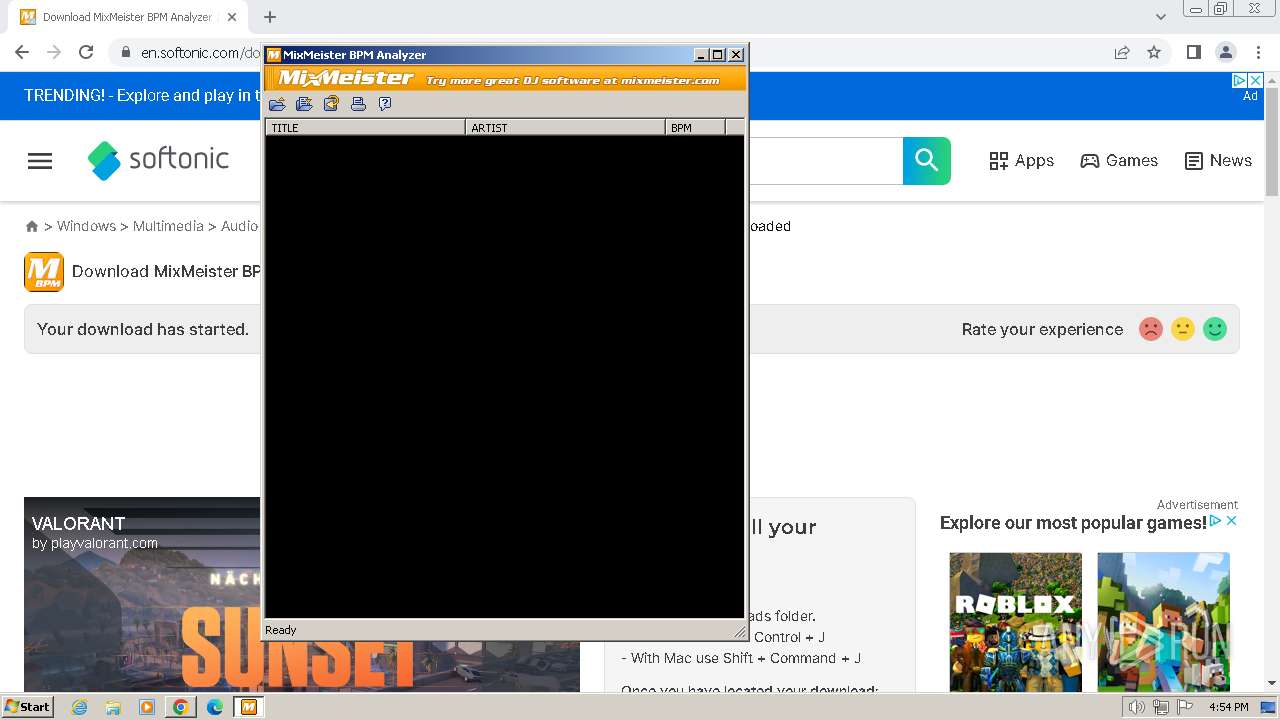Screen dimensions: 1280x720
Task: Click the print icon in MixMeister toolbar
Action: (x=358, y=104)
